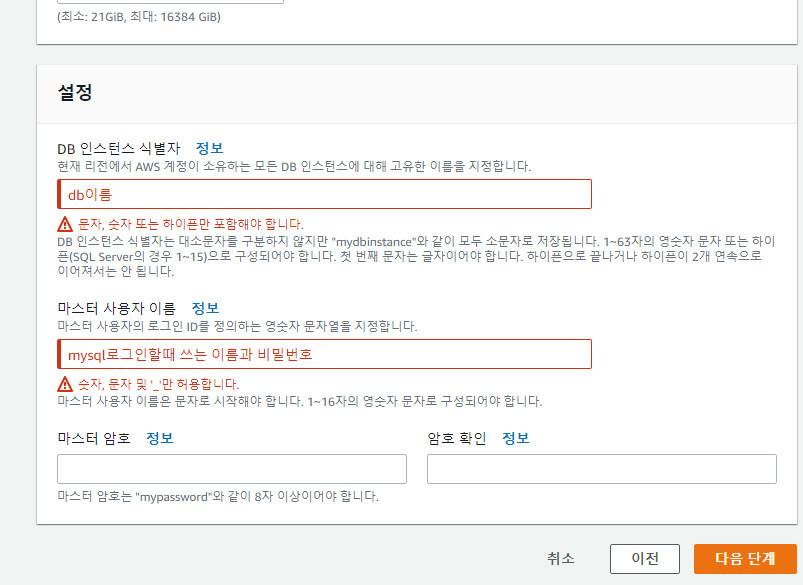
Task: Focus the 암호 확인 password field
Action: coord(602,469)
